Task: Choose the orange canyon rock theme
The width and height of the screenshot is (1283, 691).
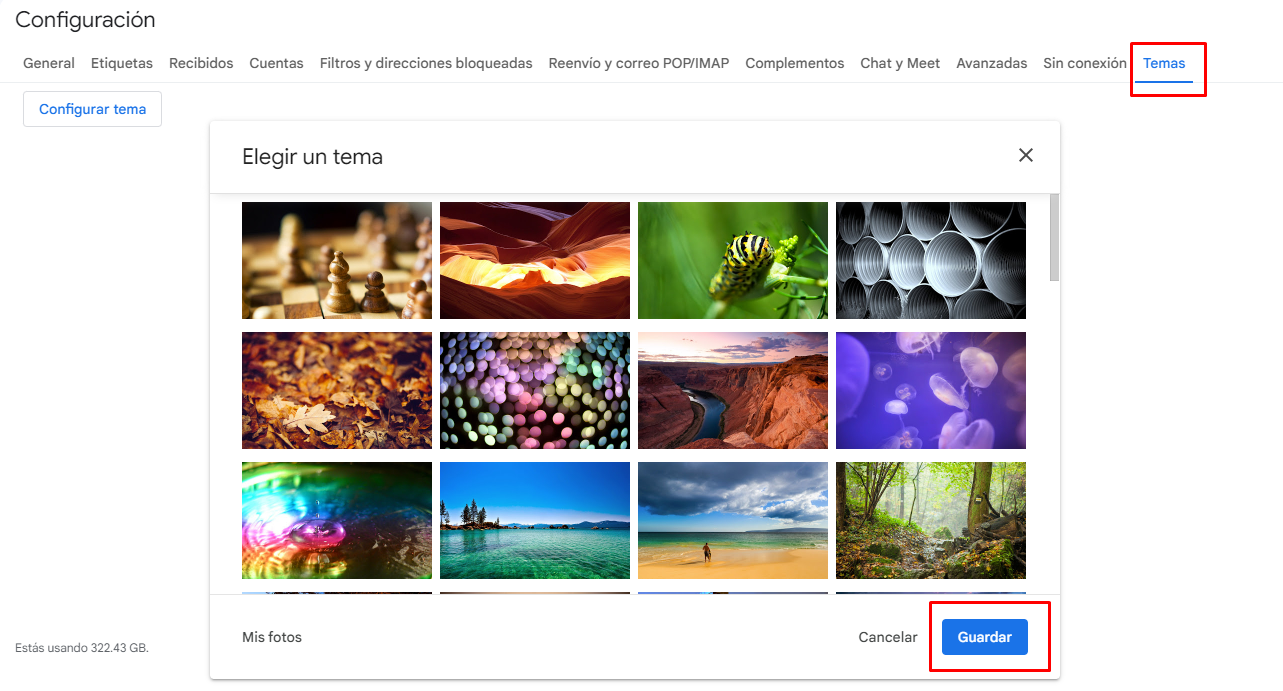Action: 535,260
